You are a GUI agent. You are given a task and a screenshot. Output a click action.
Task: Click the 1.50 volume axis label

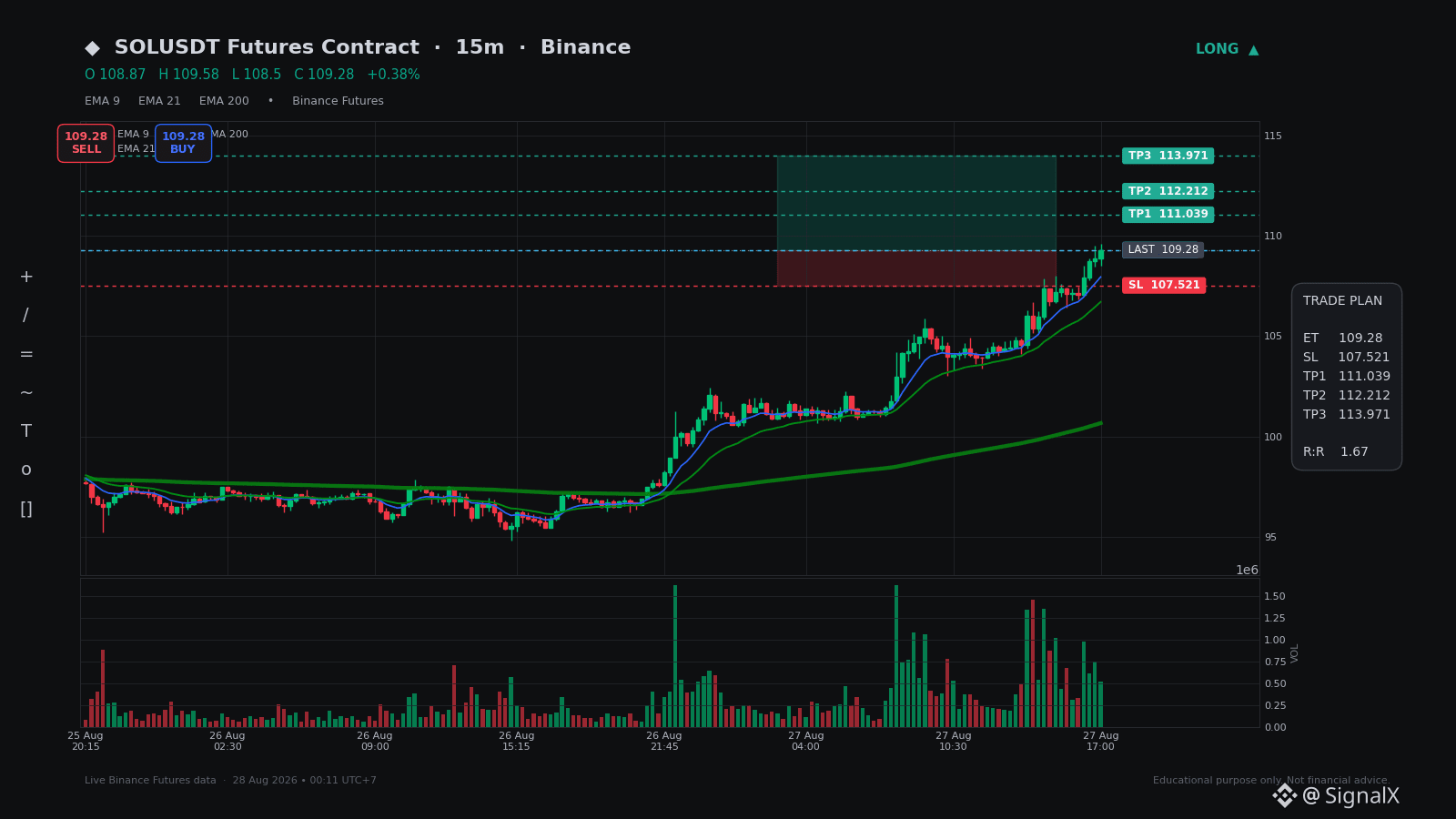pyautogui.click(x=1275, y=597)
